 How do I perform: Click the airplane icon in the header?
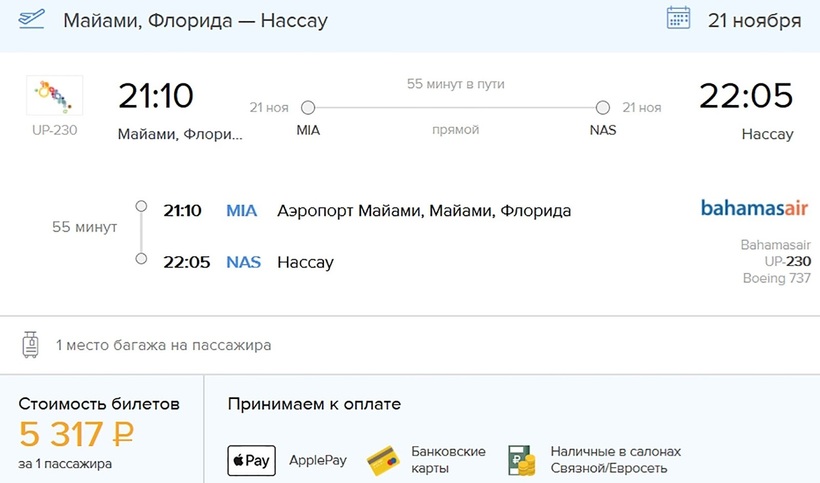tap(31, 19)
